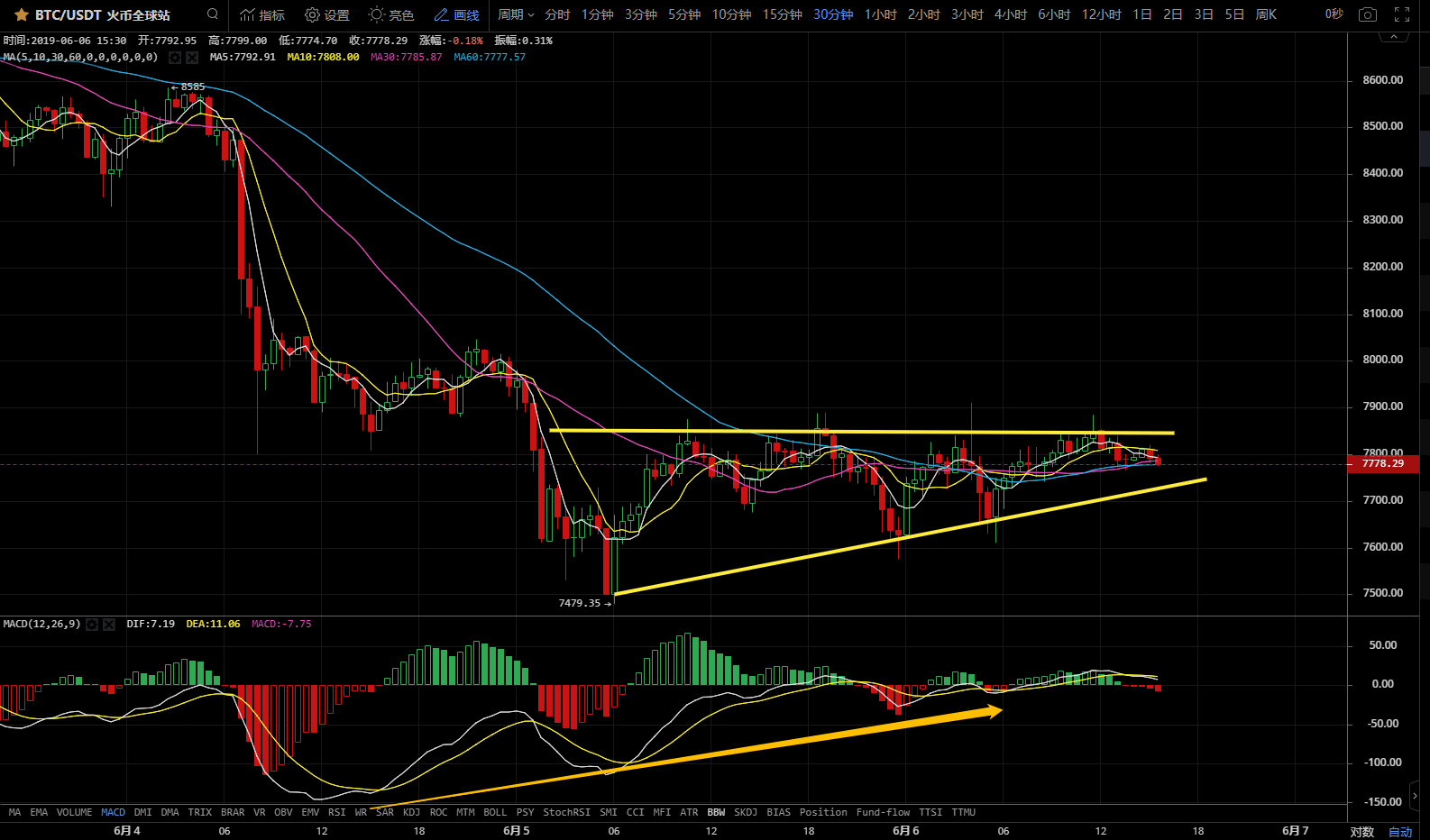
Task: Open MACD indicator settings gear
Action: coord(92,624)
